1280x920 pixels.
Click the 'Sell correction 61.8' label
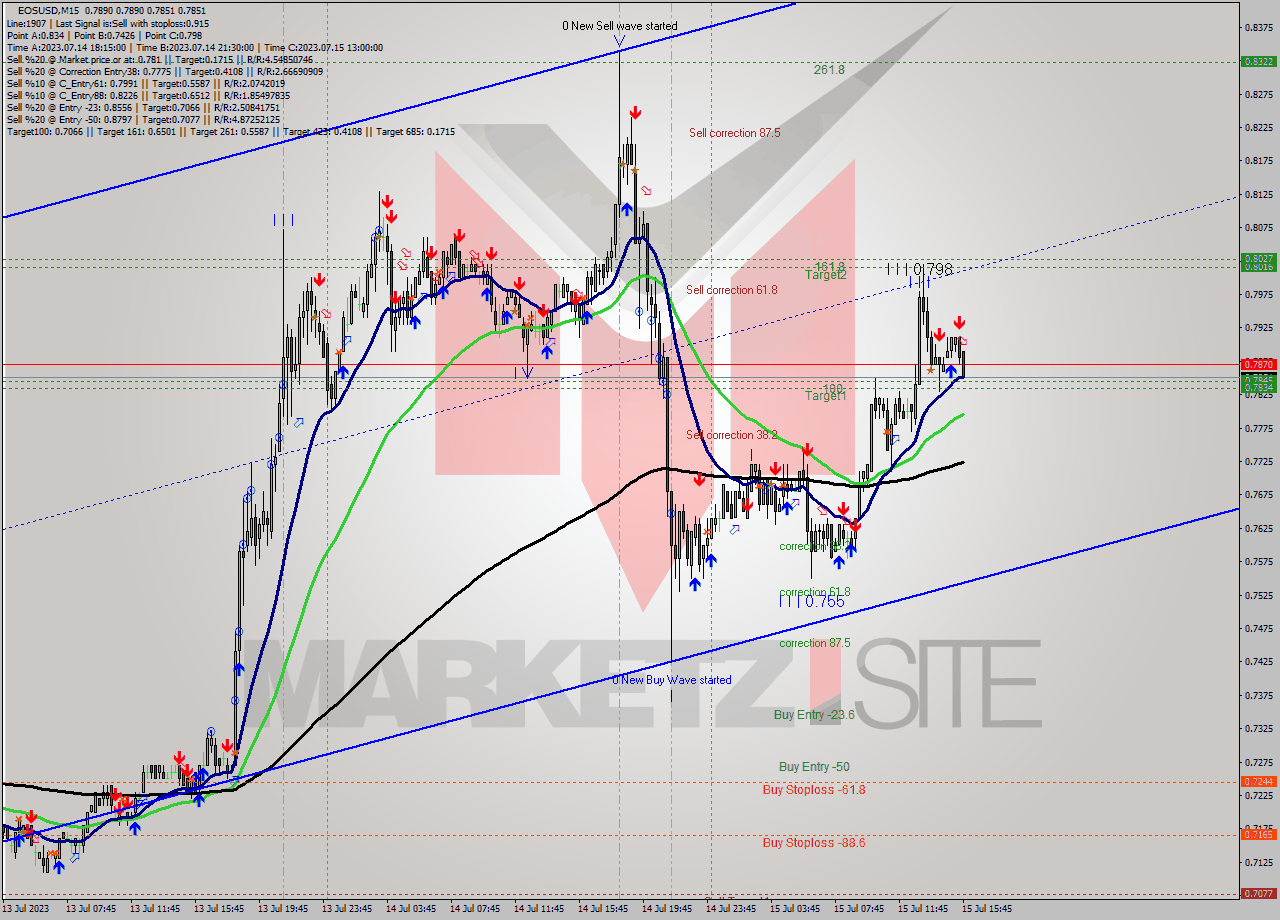click(x=732, y=290)
